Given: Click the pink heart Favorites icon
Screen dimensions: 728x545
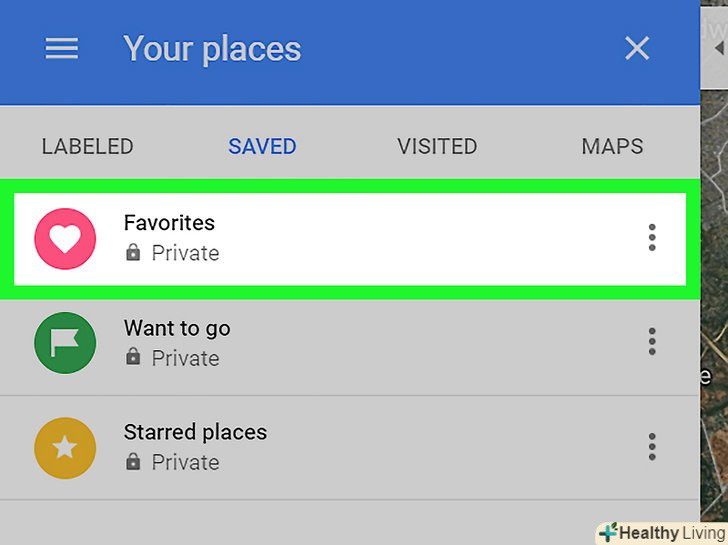Looking at the screenshot, I should coord(65,238).
